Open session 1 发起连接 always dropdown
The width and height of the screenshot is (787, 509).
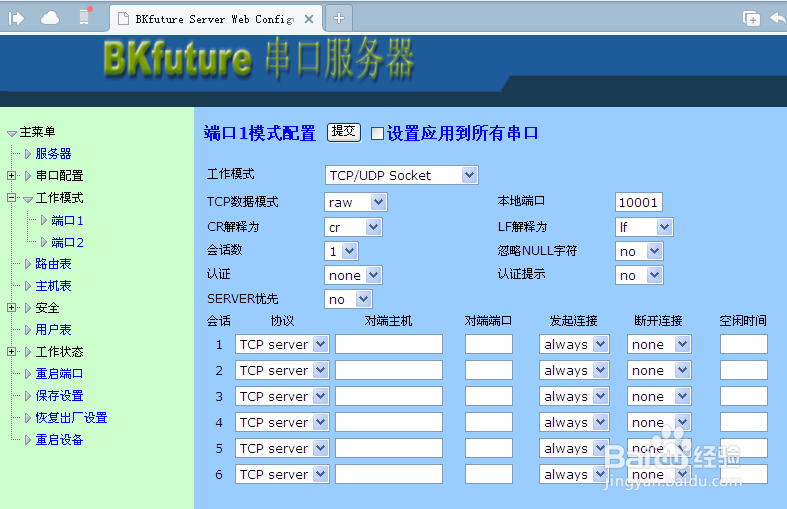[x=574, y=344]
